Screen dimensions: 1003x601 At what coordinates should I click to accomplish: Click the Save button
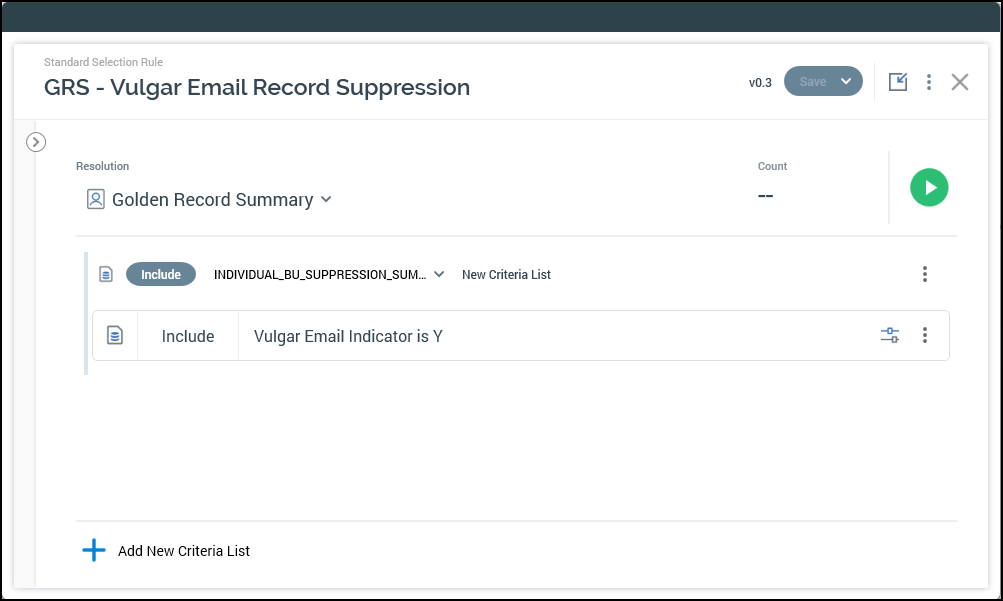pos(812,82)
